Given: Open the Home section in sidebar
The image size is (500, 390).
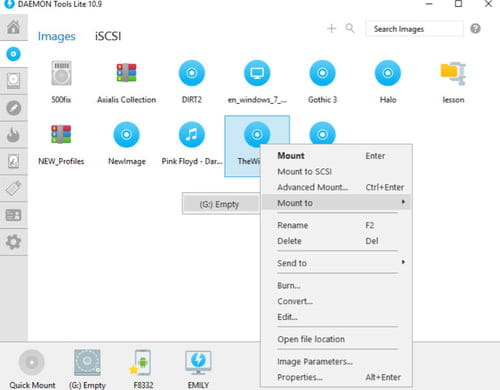Looking at the screenshot, I should (x=13, y=27).
